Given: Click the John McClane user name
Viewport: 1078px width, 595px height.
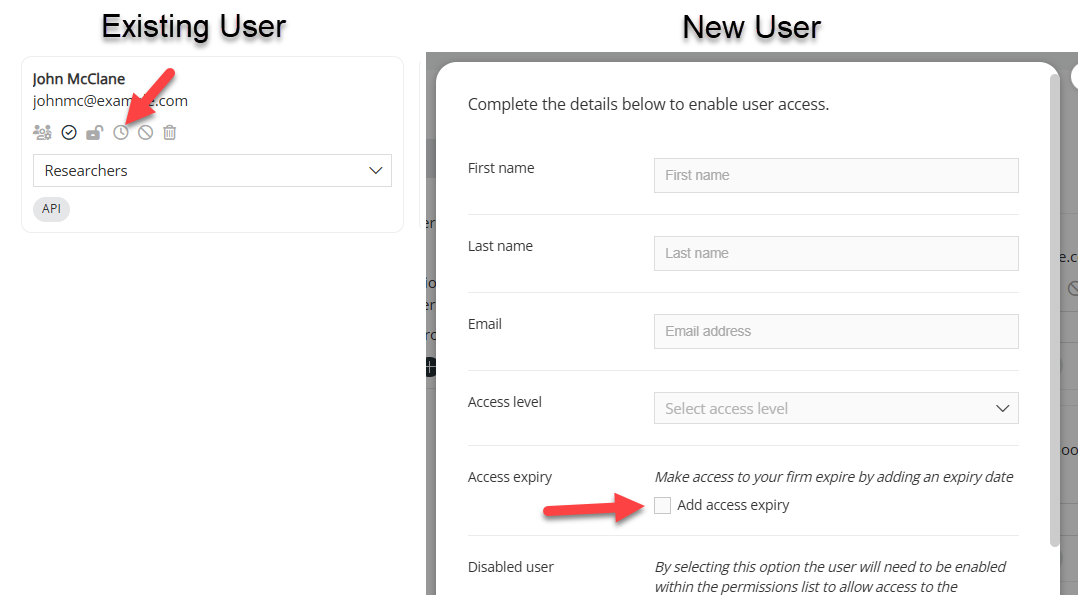Looking at the screenshot, I should point(79,79).
